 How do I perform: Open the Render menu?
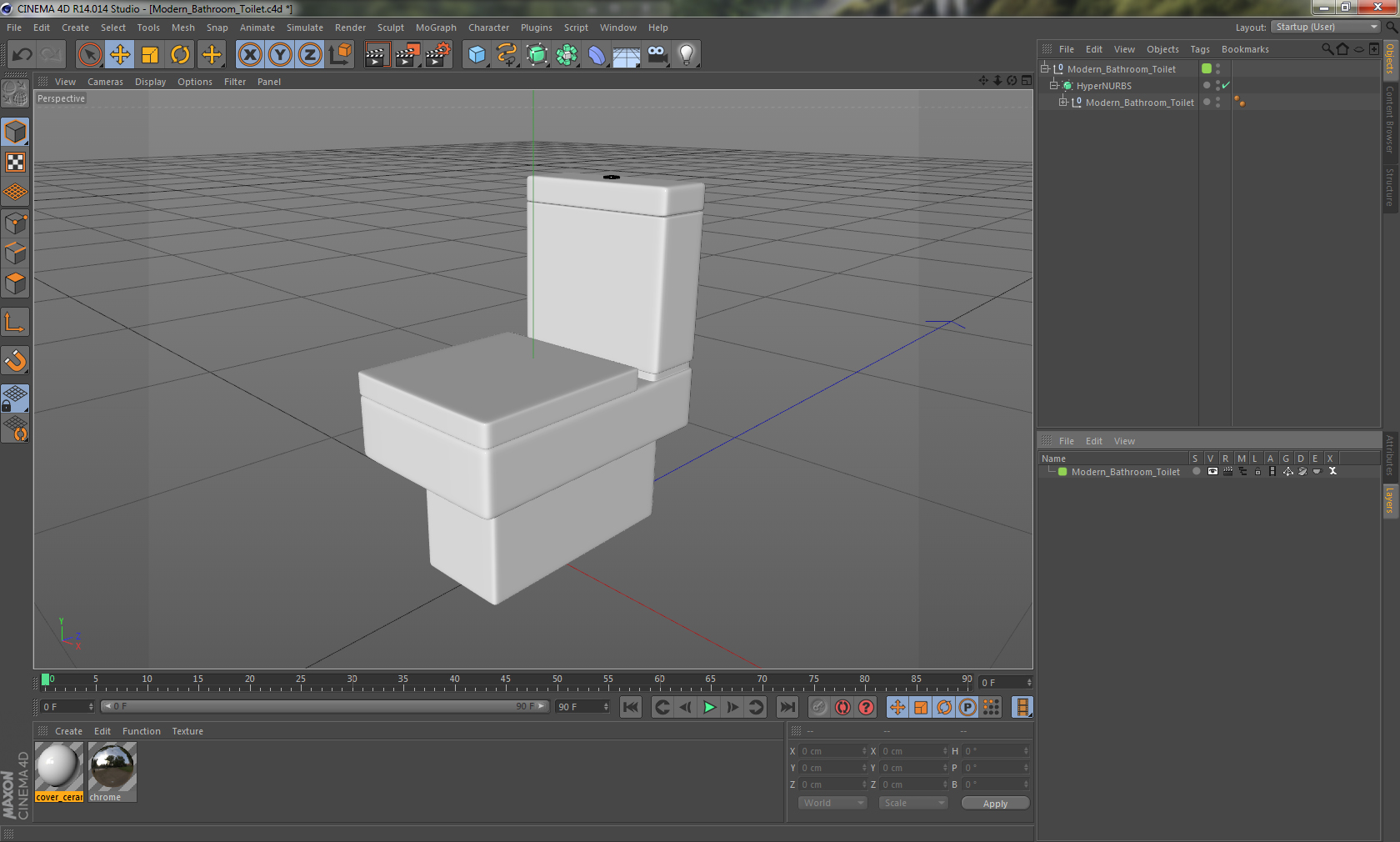(350, 28)
